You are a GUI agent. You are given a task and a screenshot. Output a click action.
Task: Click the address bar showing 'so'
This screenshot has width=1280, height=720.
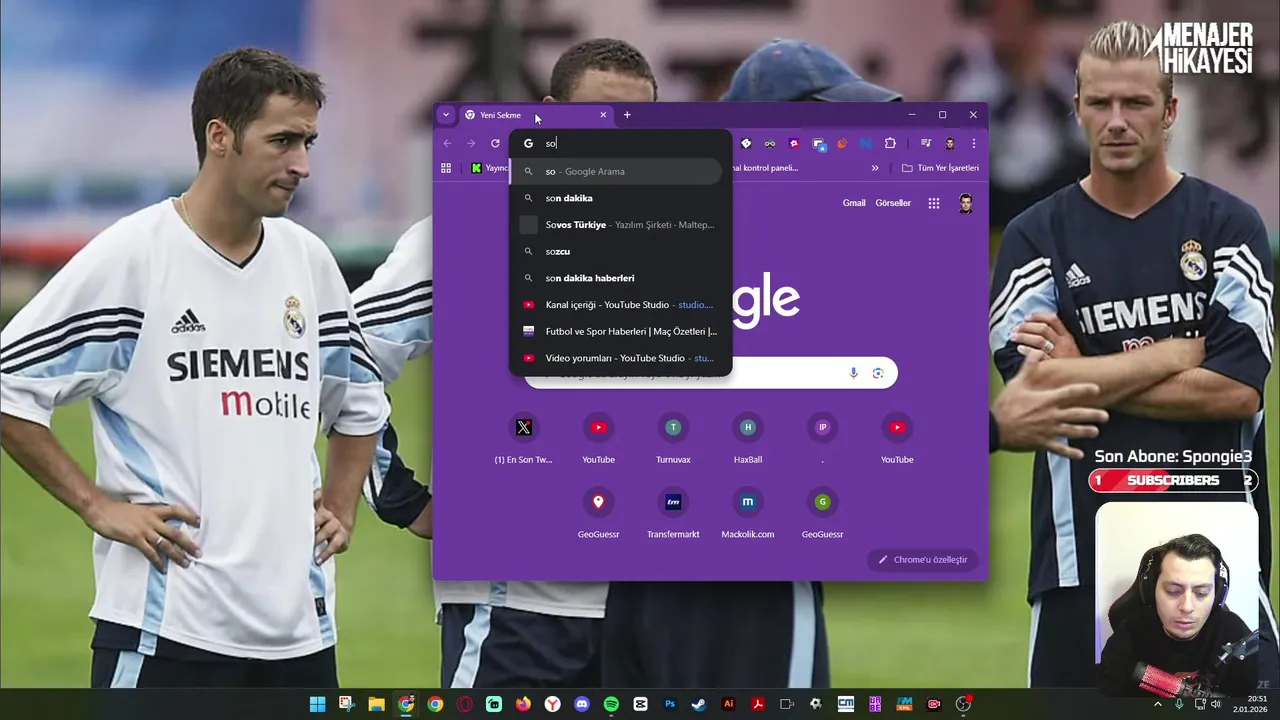621,143
